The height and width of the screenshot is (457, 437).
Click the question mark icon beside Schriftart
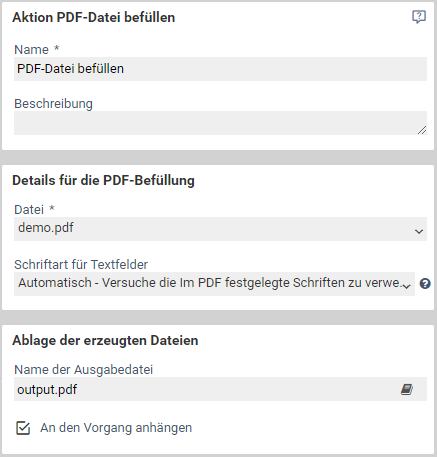click(425, 284)
